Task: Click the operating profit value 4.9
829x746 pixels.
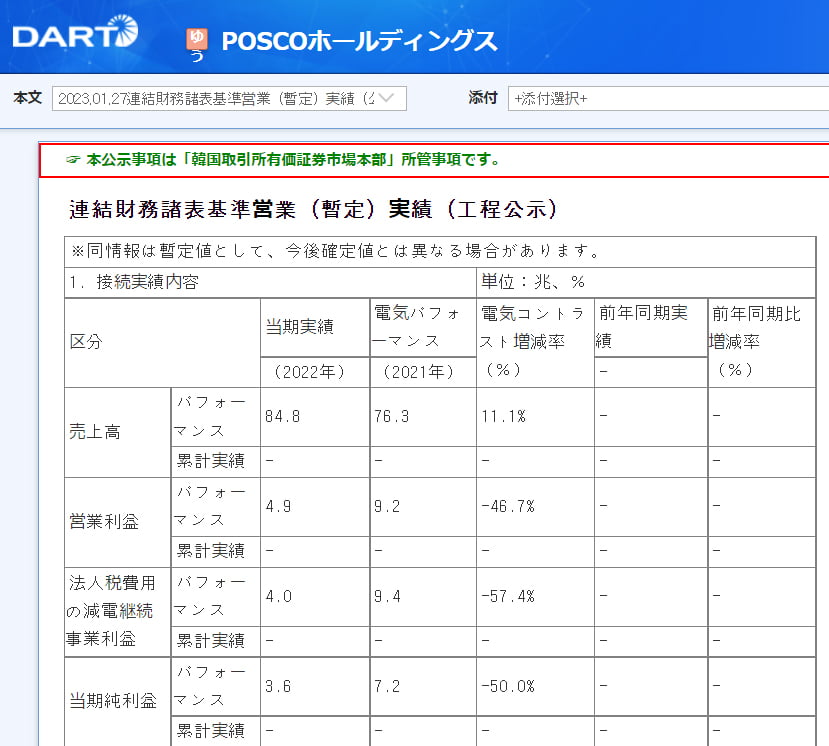Action: [x=278, y=506]
